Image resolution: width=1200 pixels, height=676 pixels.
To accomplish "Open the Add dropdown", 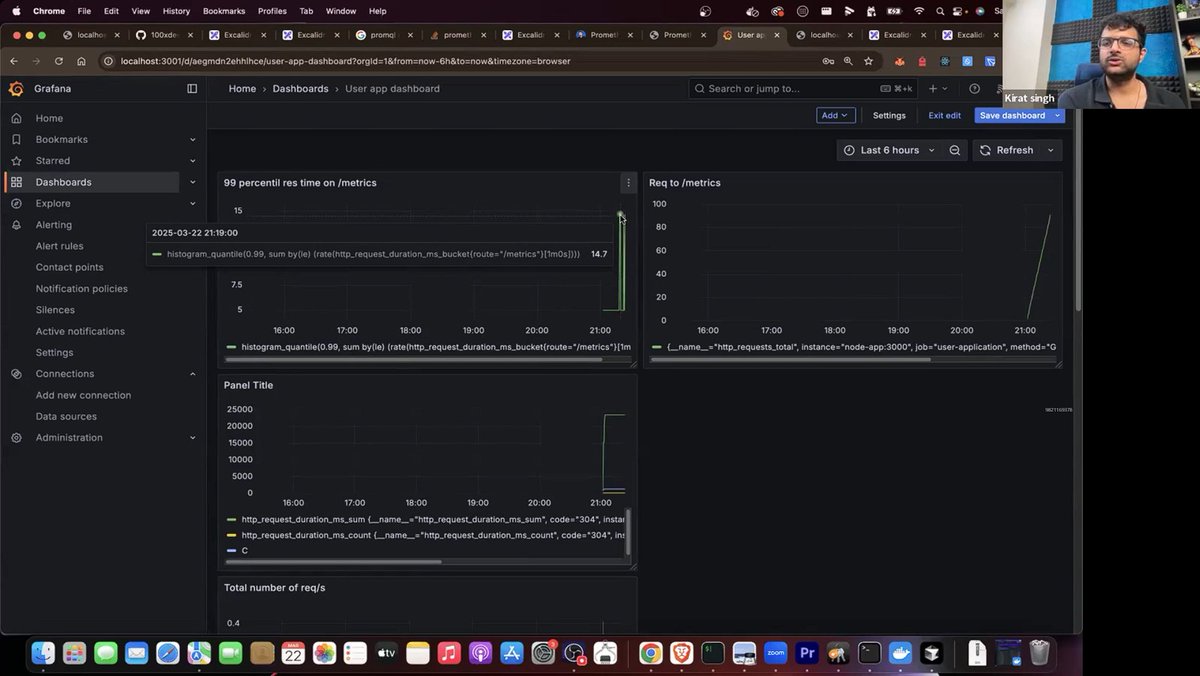I will point(835,116).
